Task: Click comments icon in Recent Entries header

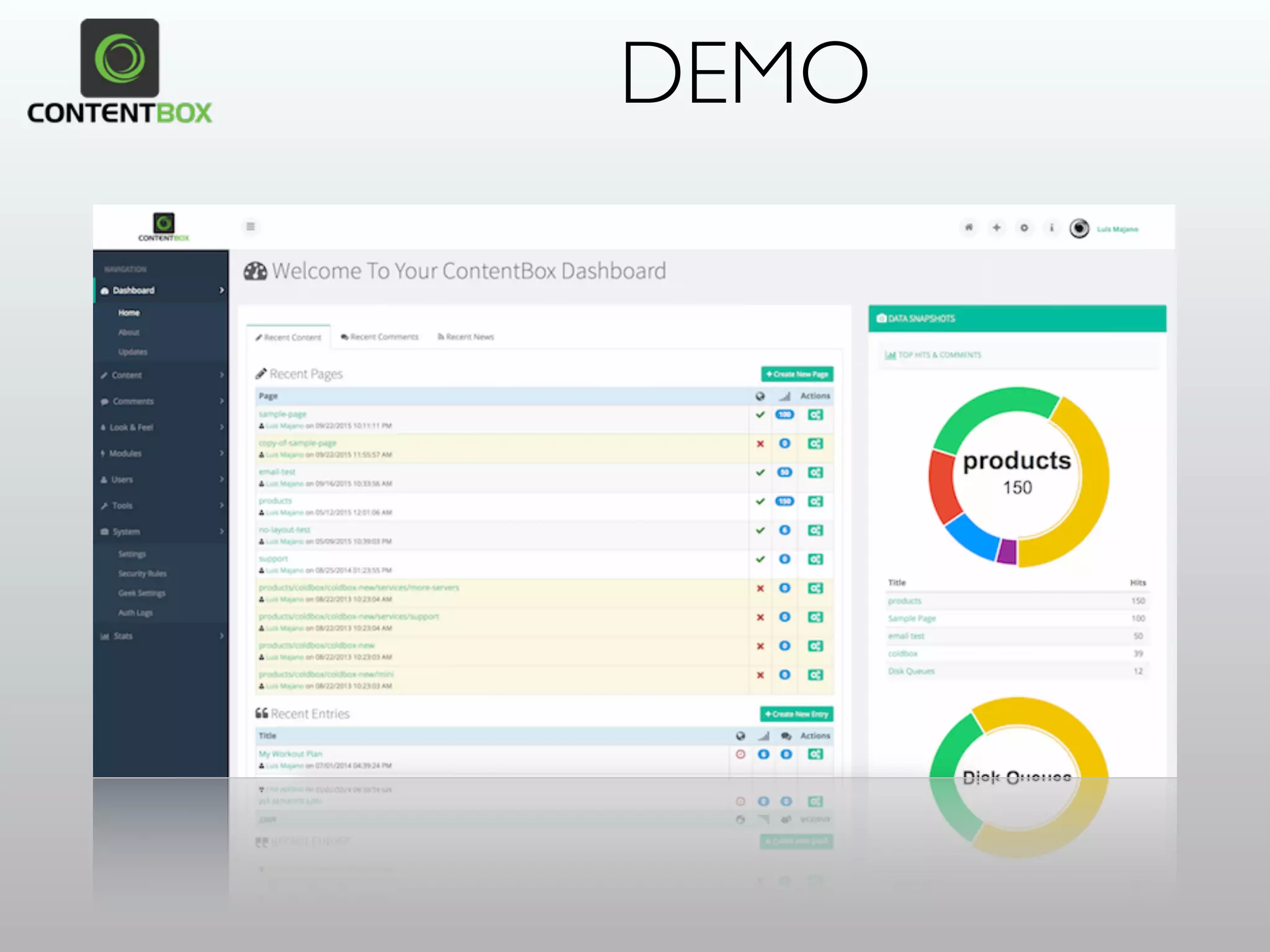Action: (x=786, y=736)
